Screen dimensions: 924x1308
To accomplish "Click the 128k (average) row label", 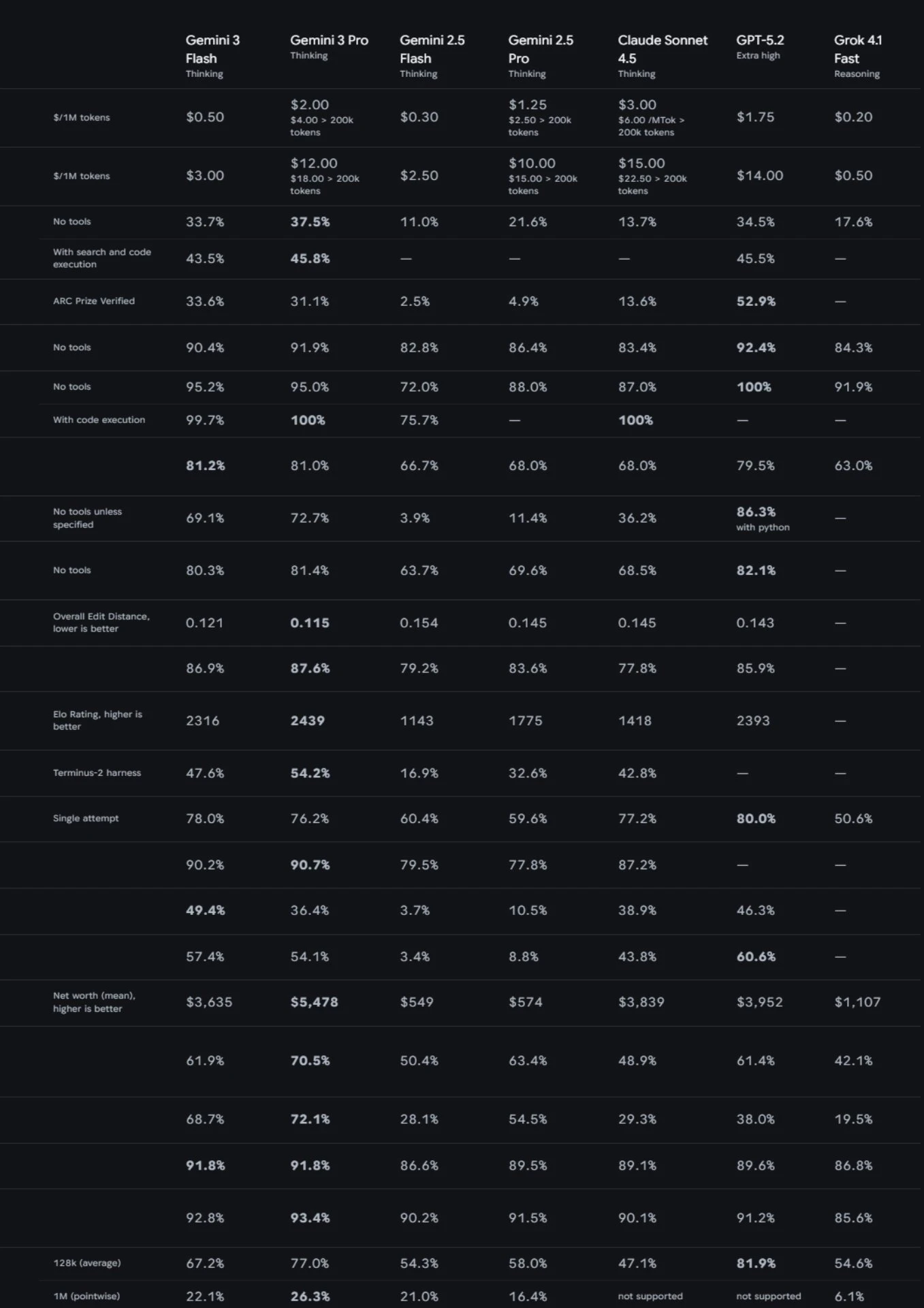I will tap(86, 1262).
